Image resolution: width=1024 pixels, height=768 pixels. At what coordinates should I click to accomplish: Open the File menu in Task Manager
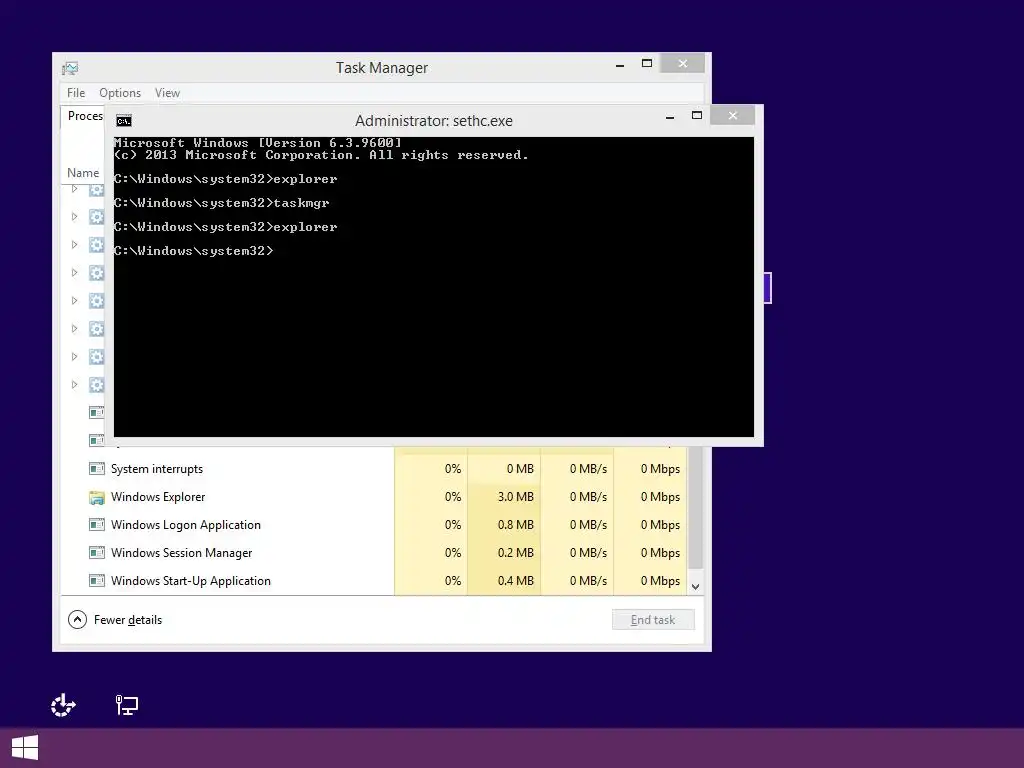pos(76,93)
